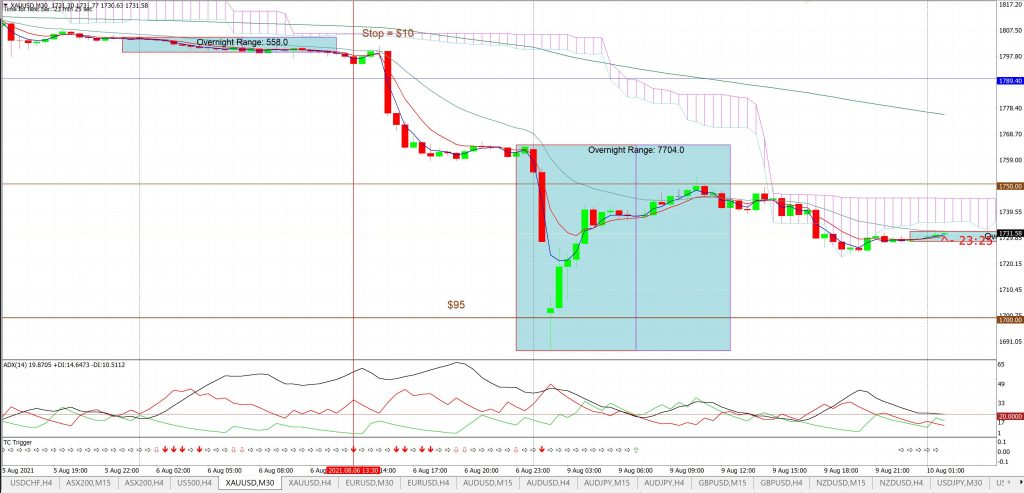Click the 'TC Trigger' indicator label

[16, 442]
